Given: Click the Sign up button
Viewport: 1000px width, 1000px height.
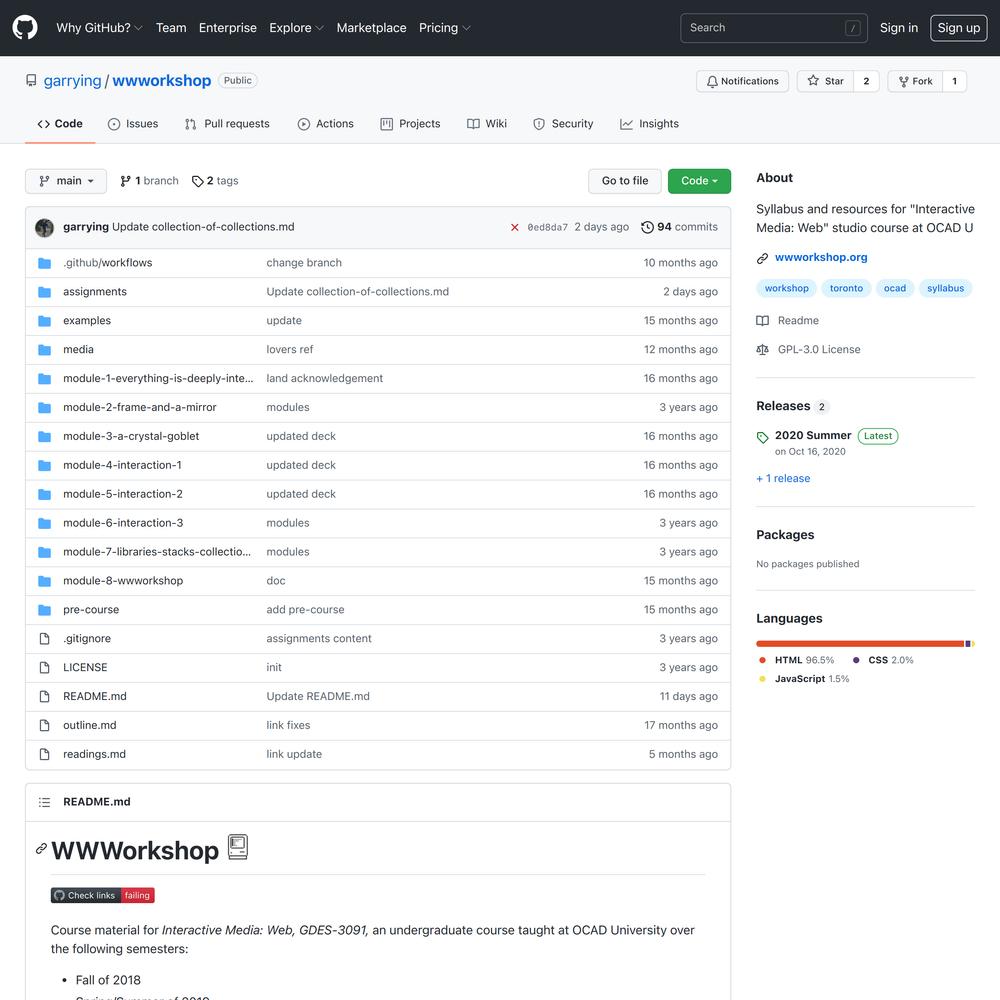Looking at the screenshot, I should coord(959,27).
